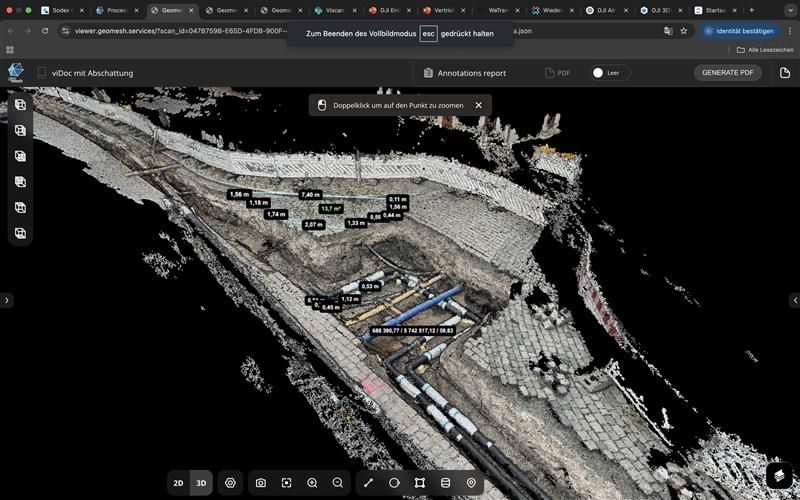Click the fit-to-view focus icon

pos(286,483)
